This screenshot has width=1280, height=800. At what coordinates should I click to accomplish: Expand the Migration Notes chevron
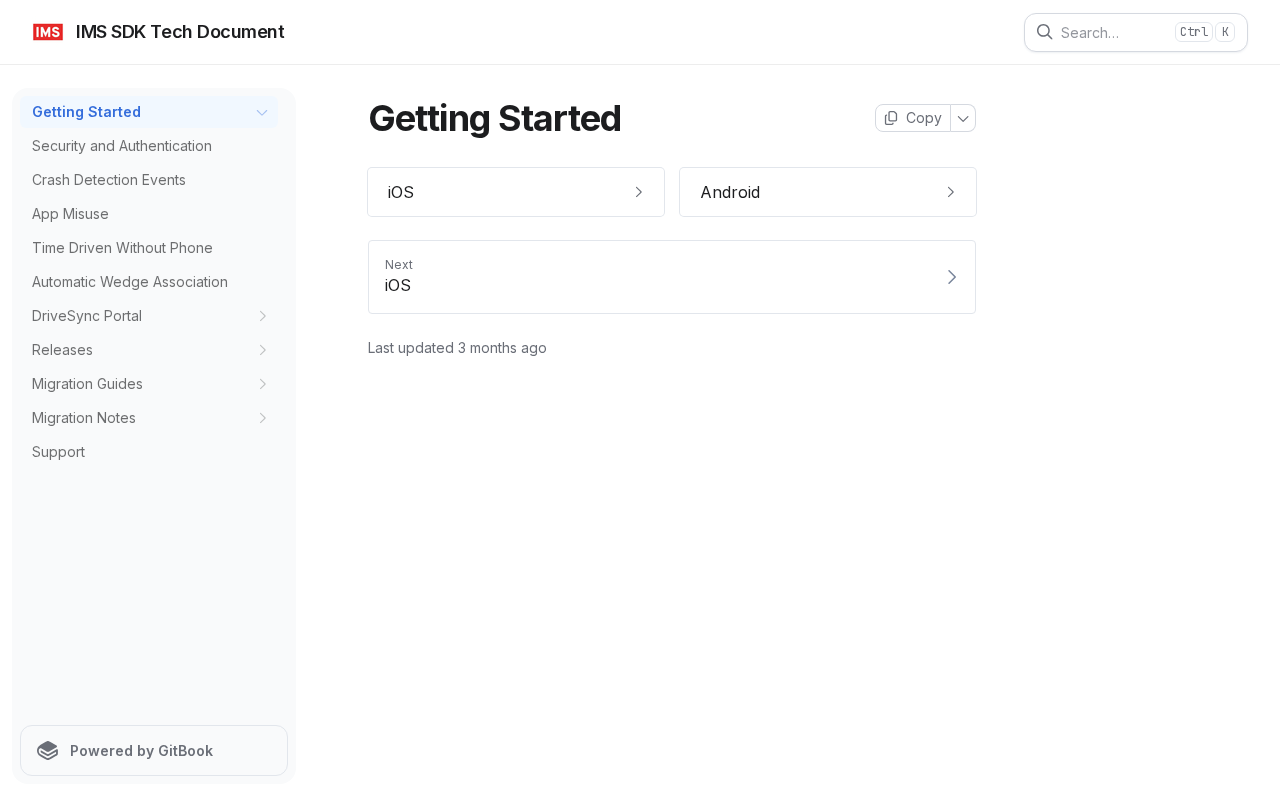tap(263, 418)
